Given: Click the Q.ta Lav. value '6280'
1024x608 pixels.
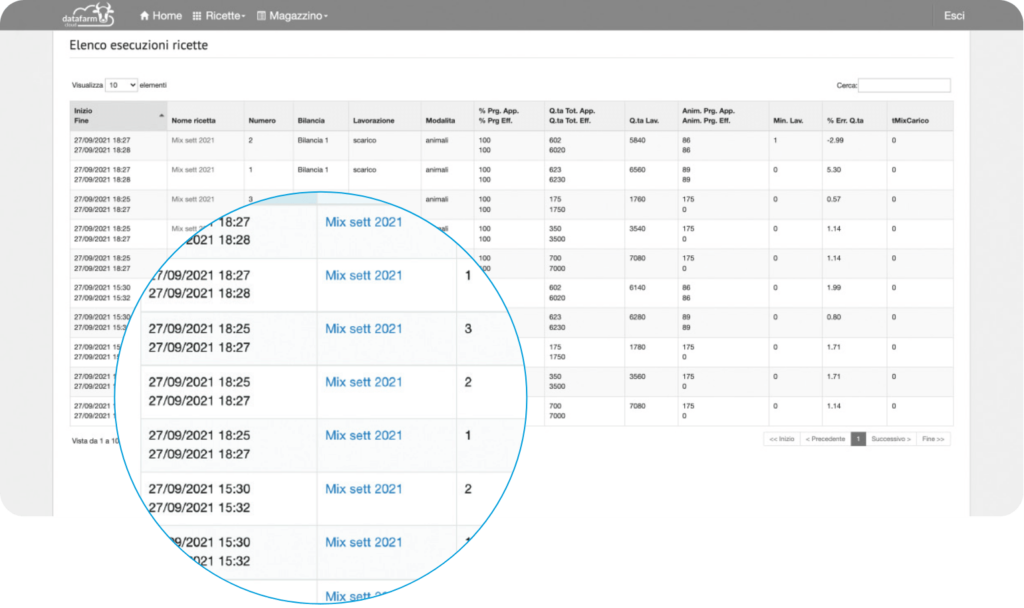Looking at the screenshot, I should click(637, 317).
